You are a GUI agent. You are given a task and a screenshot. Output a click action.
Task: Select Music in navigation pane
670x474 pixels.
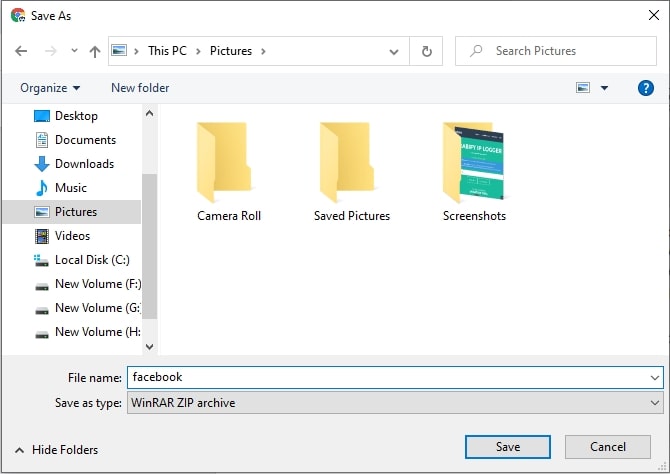coord(71,188)
